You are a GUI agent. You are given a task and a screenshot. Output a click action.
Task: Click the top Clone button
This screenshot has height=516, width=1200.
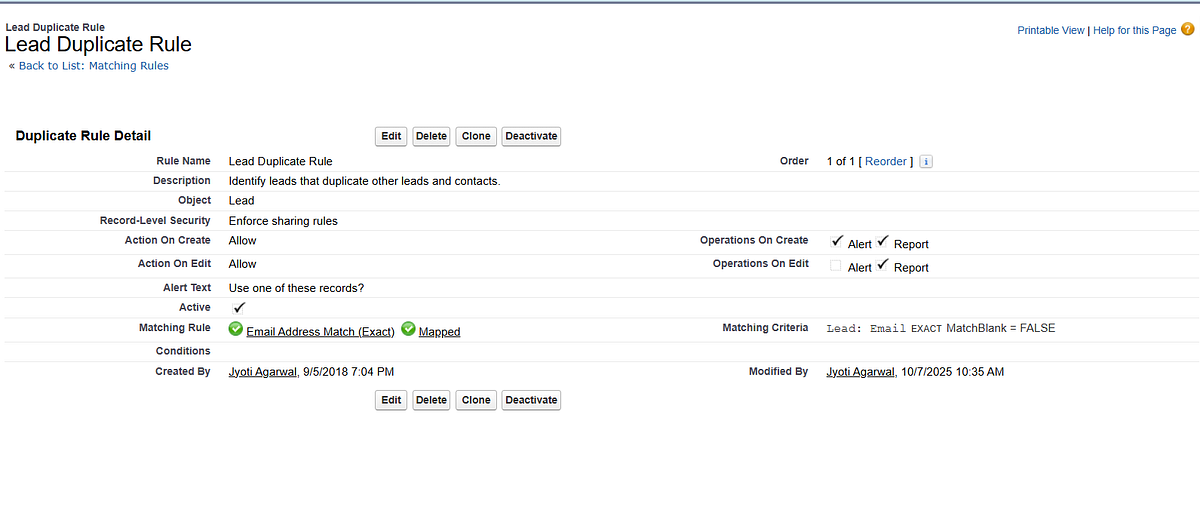[476, 136]
